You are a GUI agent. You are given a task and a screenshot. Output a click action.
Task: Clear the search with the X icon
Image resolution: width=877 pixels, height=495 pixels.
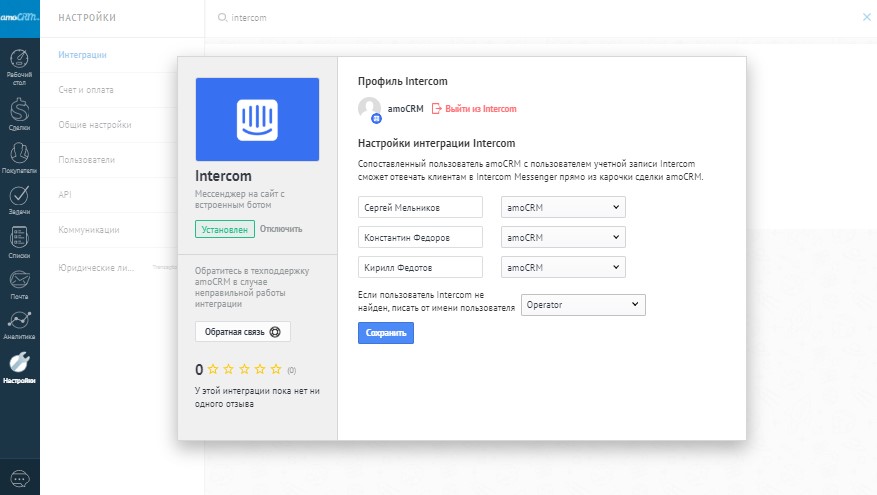(x=866, y=17)
